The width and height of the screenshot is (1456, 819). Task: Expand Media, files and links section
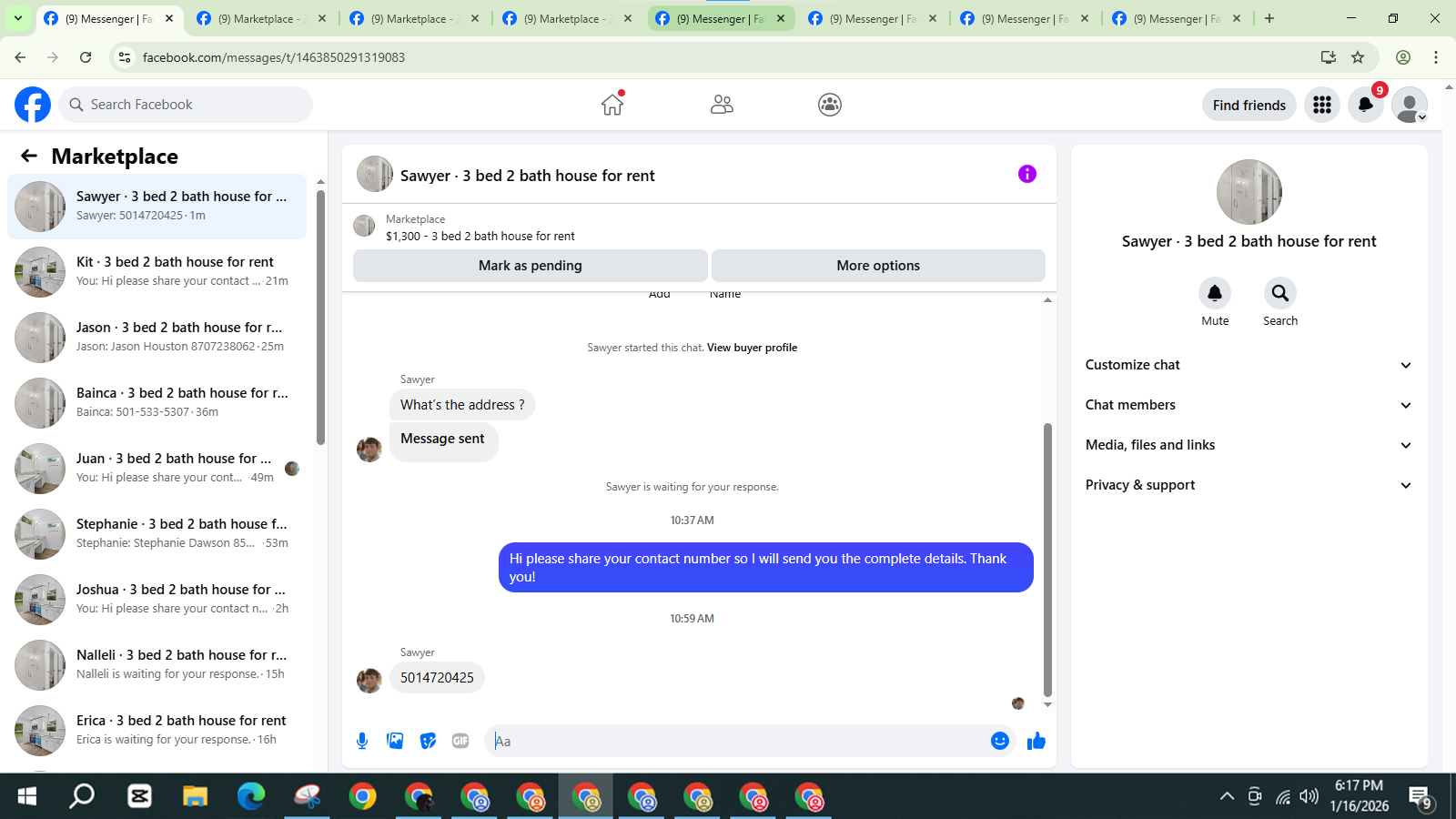(x=1249, y=445)
